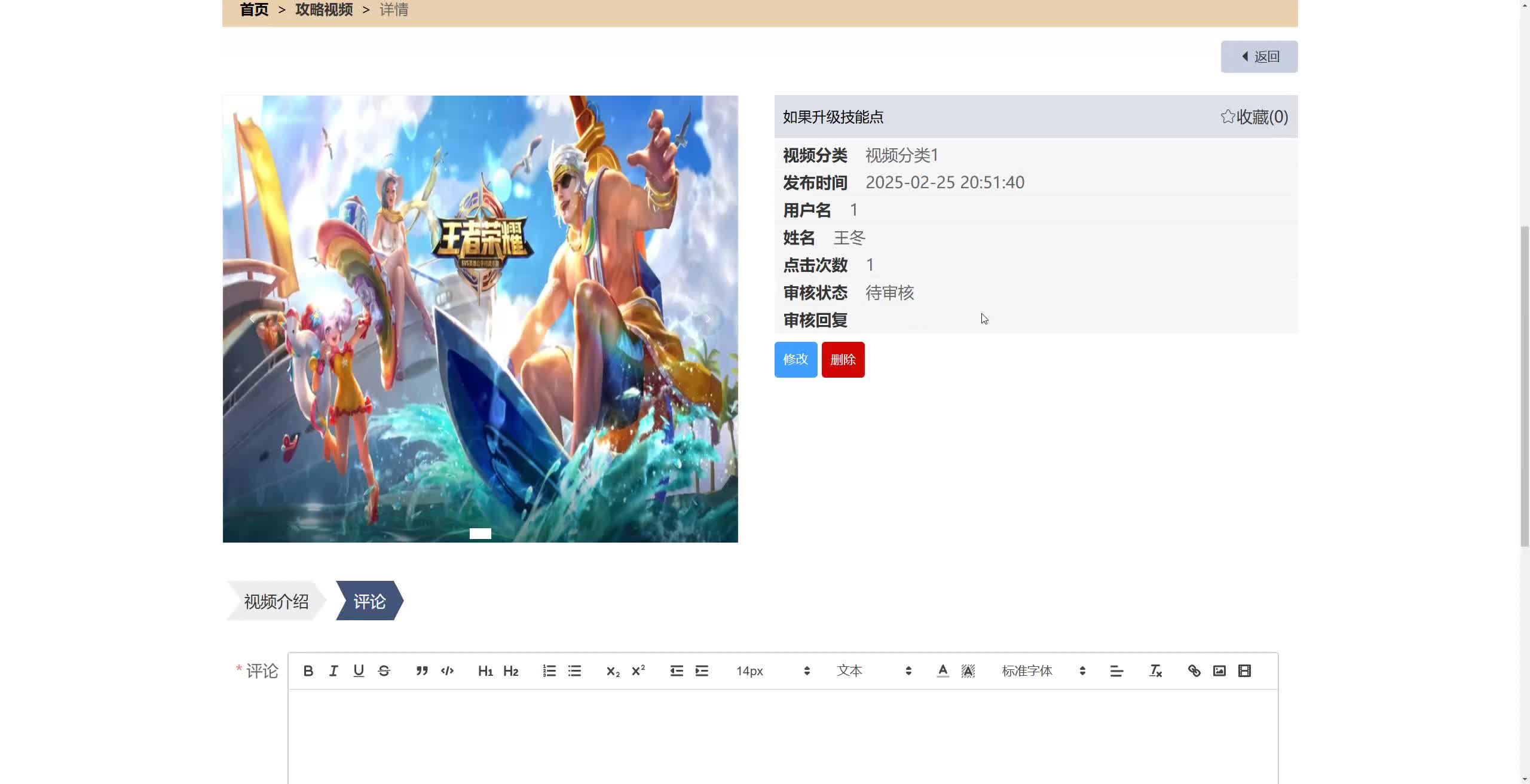Click the 删除 delete button
Screen dimensions: 1530x784
843,359
